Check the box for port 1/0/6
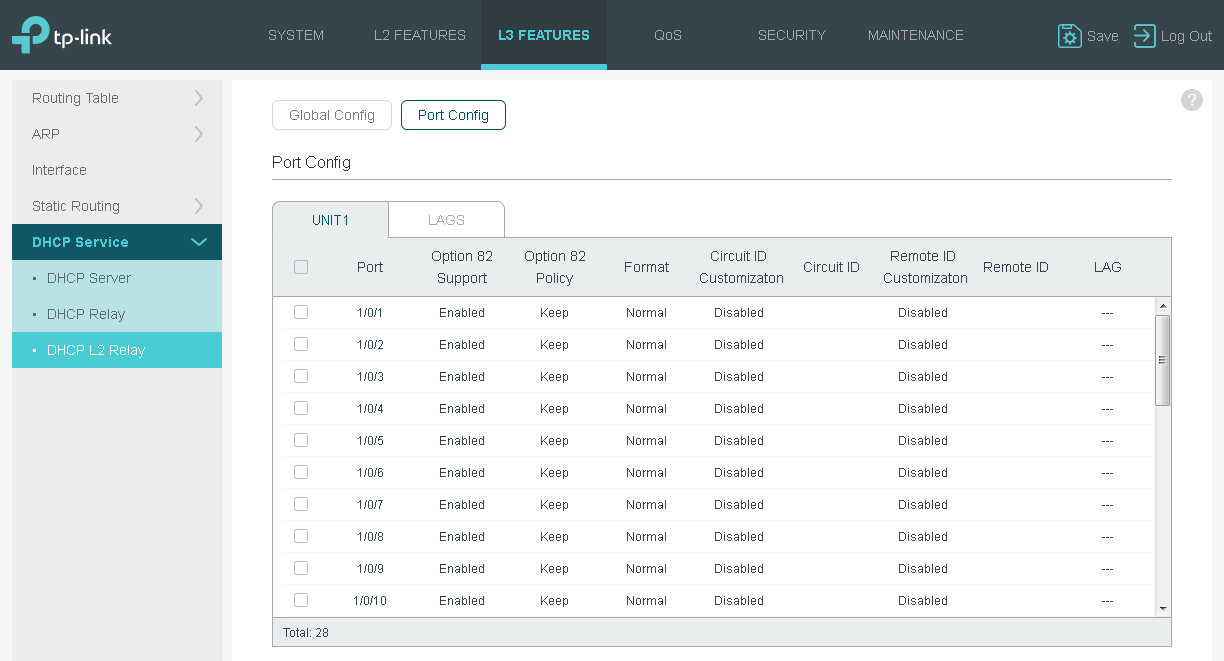The image size is (1224, 661). click(x=301, y=472)
